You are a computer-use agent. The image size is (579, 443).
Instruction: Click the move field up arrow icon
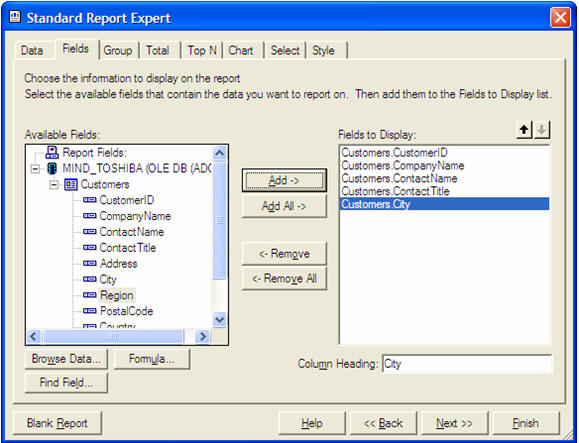524,130
